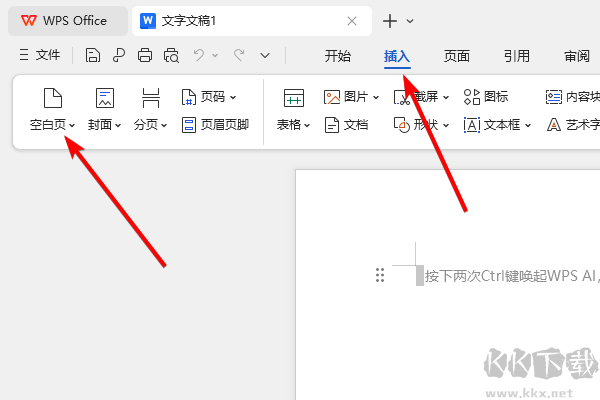Viewport: 600px width, 400px height.
Task: Go to the 审阅 ribbon tab
Action: pyautogui.click(x=577, y=56)
